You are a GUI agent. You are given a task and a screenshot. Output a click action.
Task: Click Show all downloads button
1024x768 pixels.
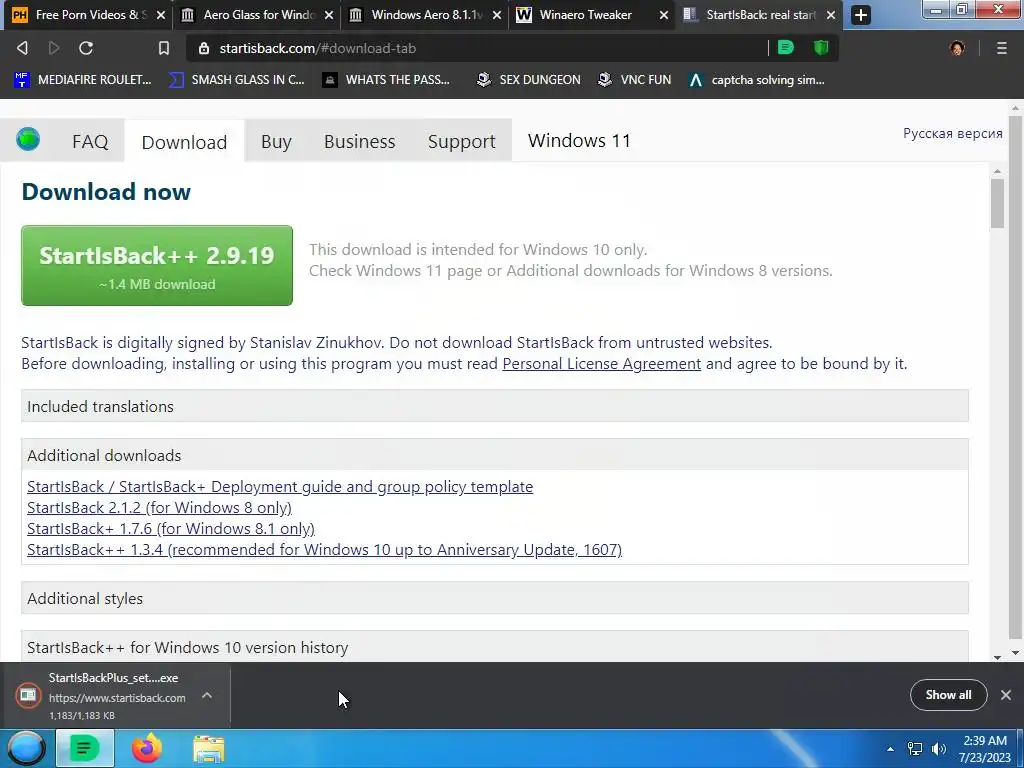(948, 695)
